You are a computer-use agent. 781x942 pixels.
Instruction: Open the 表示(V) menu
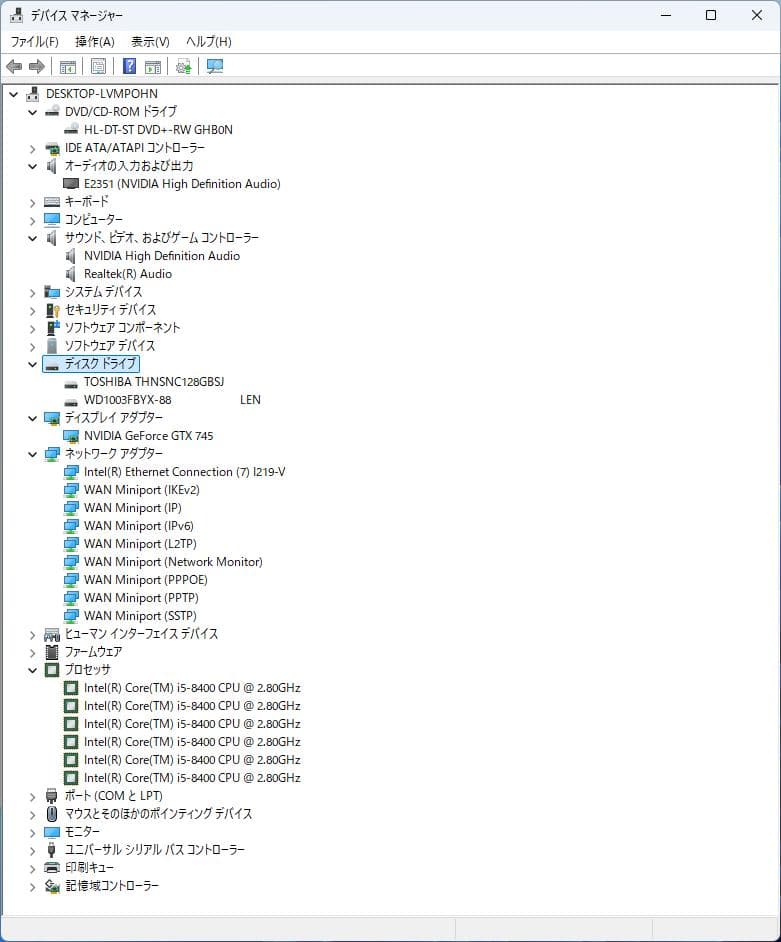pos(150,41)
